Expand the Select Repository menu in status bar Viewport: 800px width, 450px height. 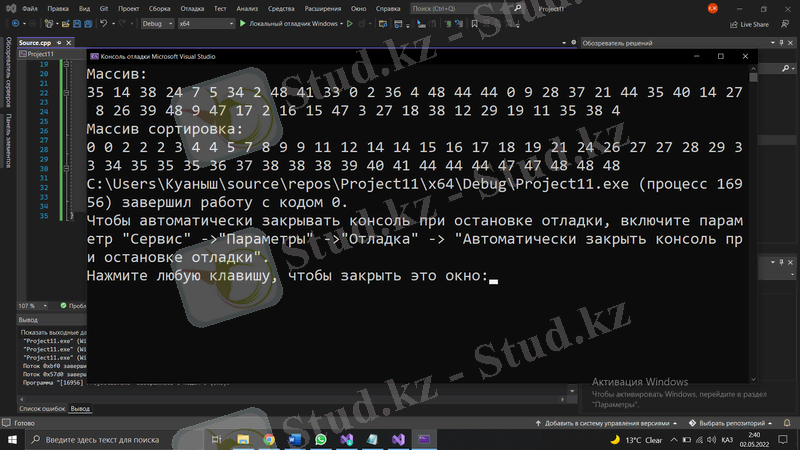pyautogui.click(x=731, y=423)
